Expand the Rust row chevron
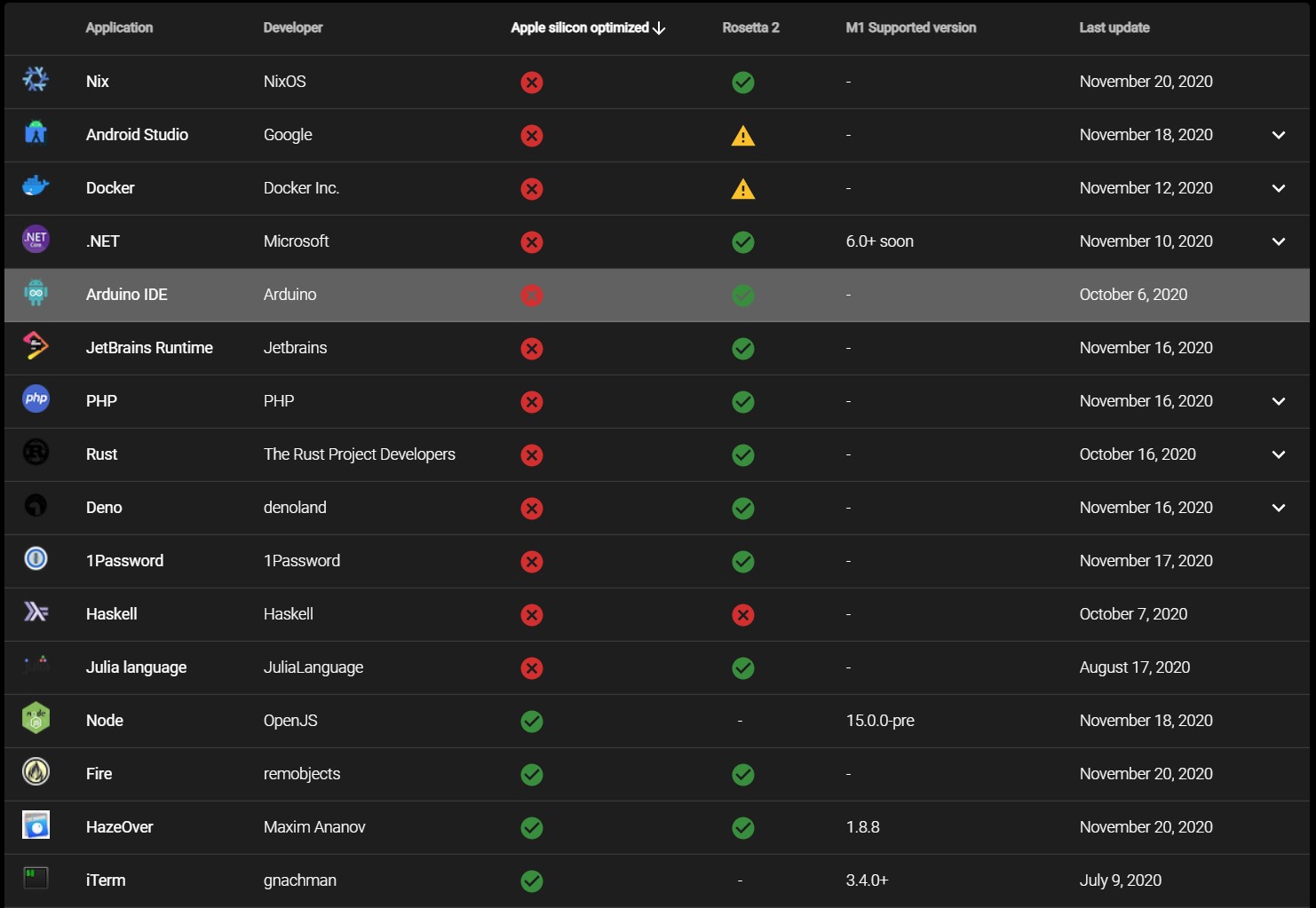 point(1279,454)
